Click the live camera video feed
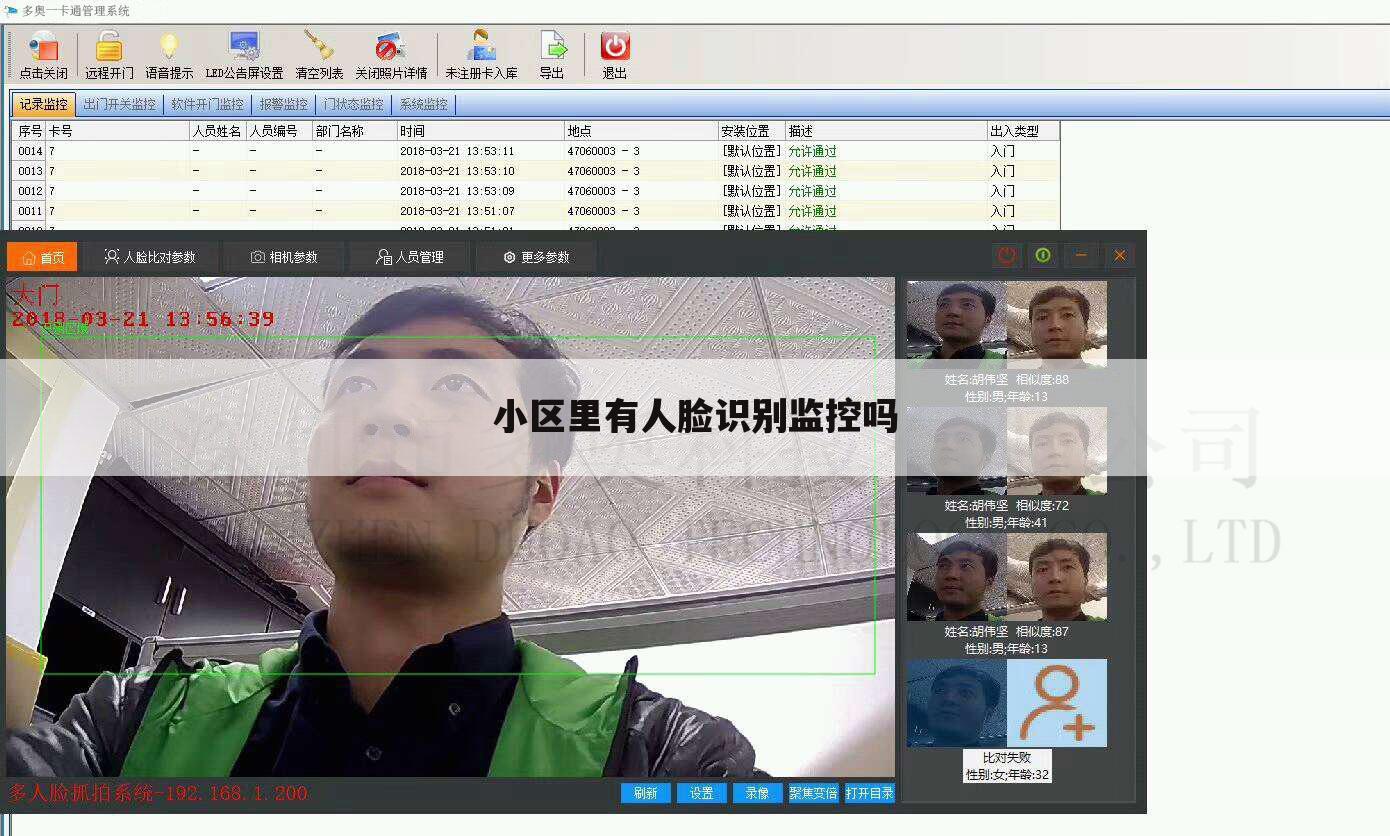Image resolution: width=1390 pixels, height=836 pixels. [x=450, y=527]
